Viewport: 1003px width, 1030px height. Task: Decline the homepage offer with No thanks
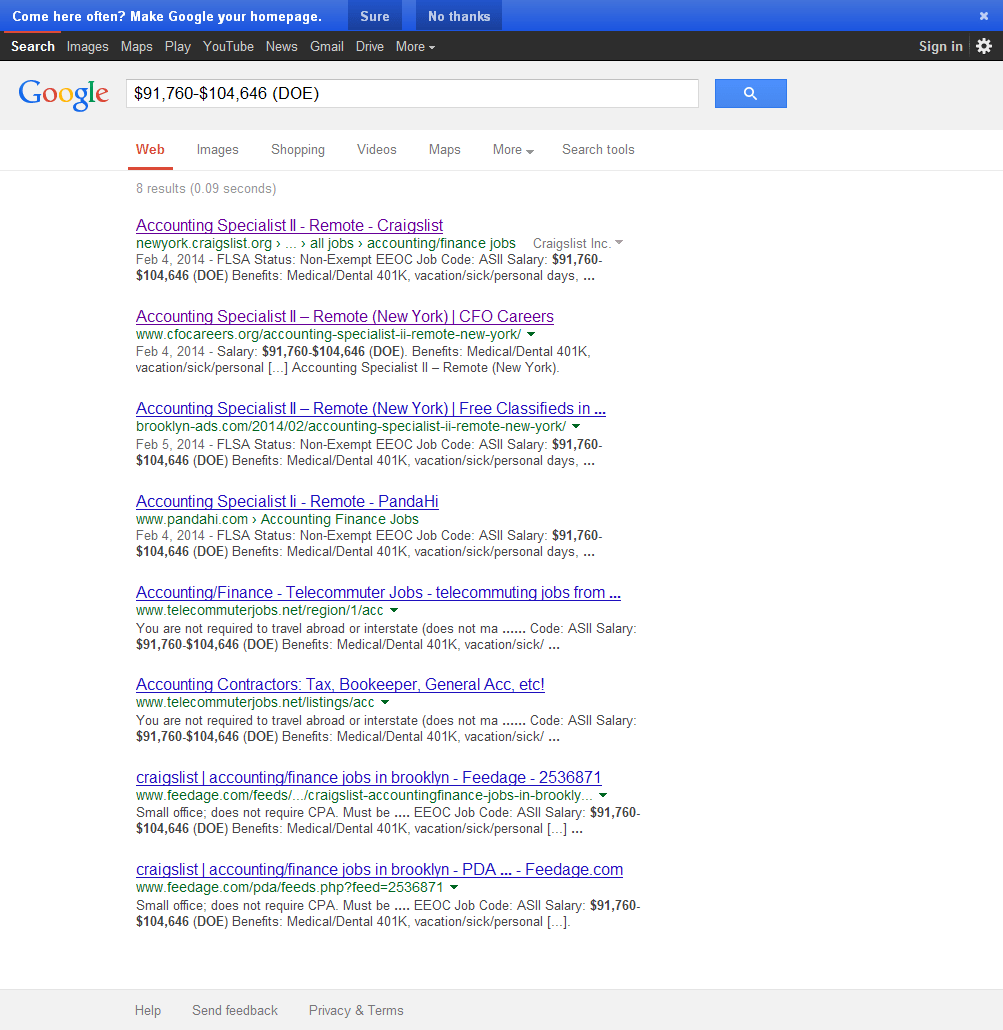(x=458, y=16)
